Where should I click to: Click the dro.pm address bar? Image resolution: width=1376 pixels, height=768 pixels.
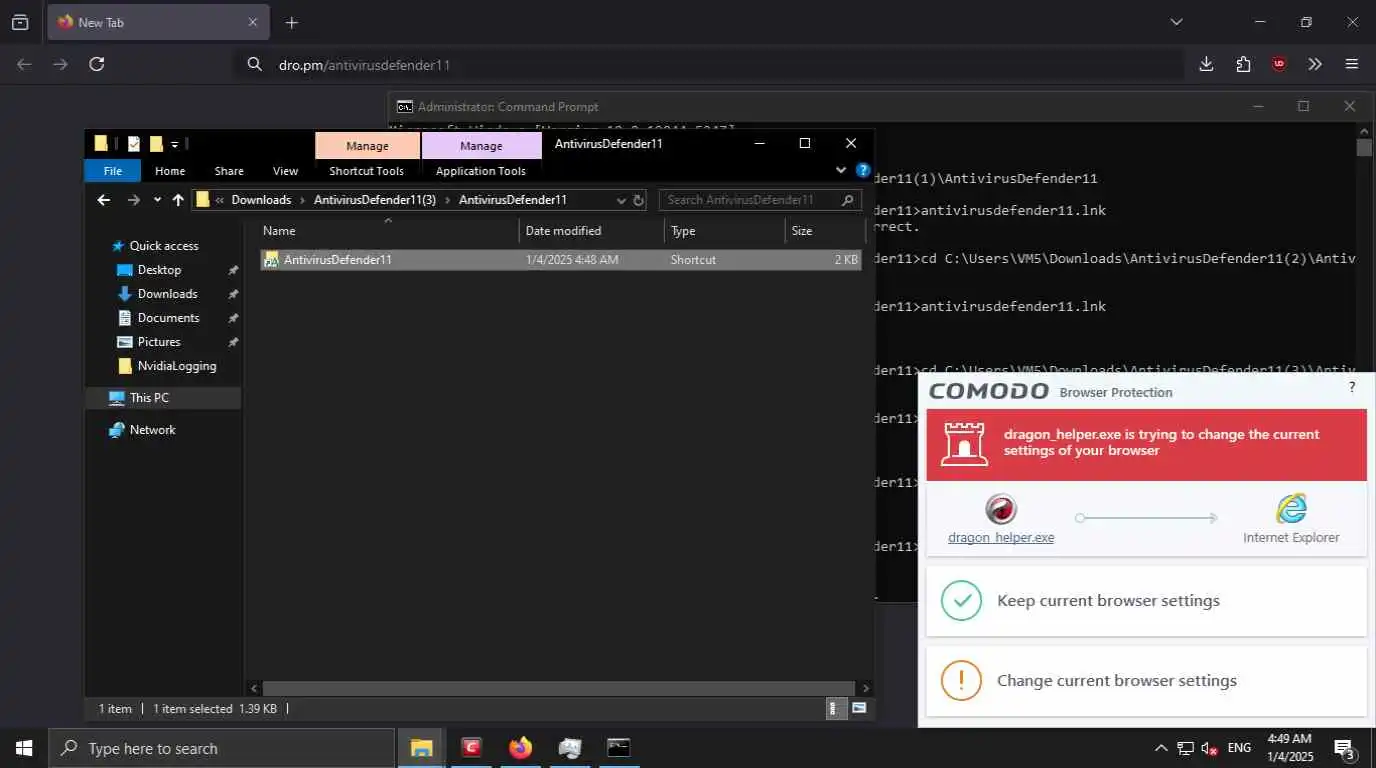coord(710,64)
